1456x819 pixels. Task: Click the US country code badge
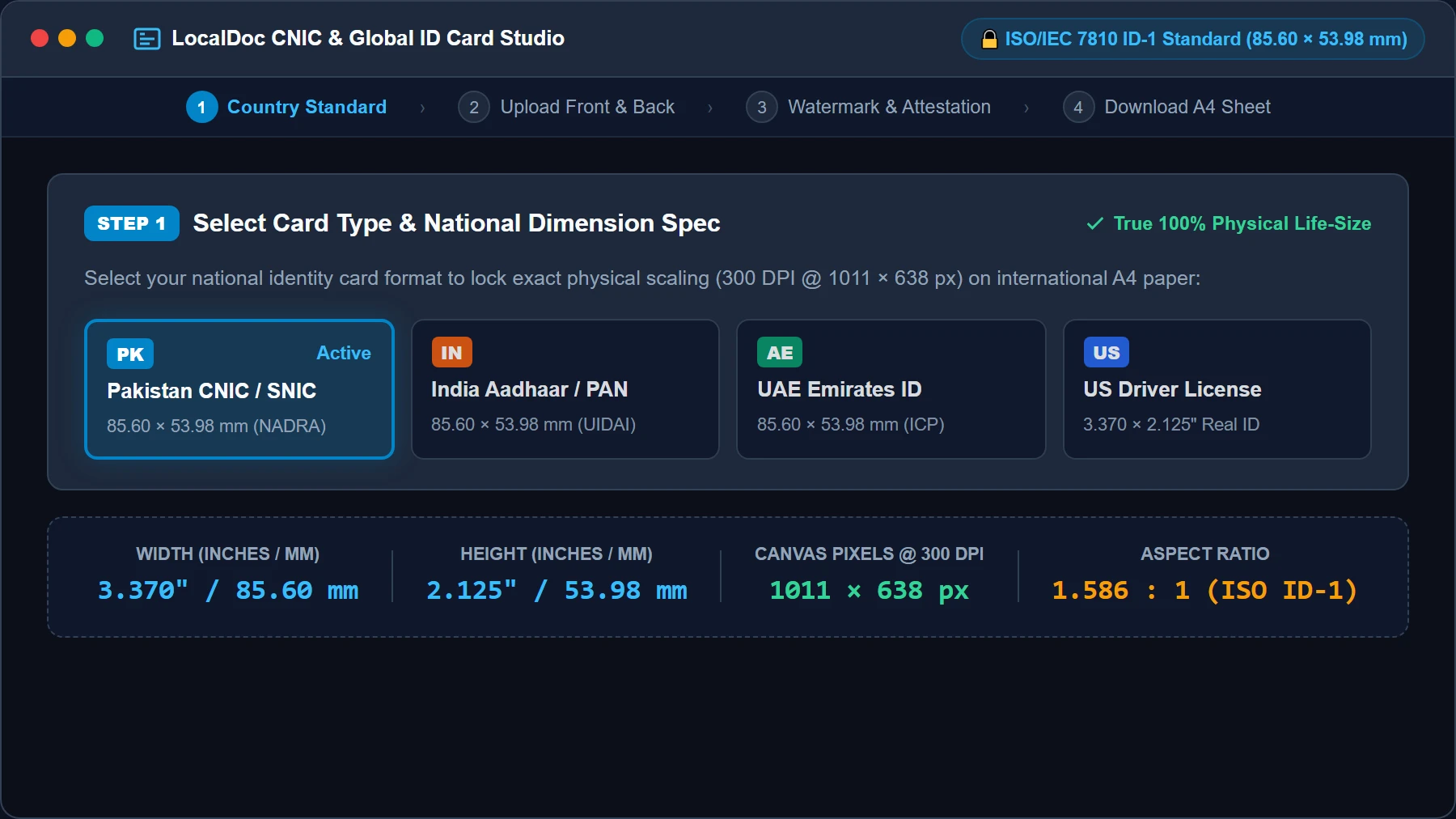[x=1106, y=352]
